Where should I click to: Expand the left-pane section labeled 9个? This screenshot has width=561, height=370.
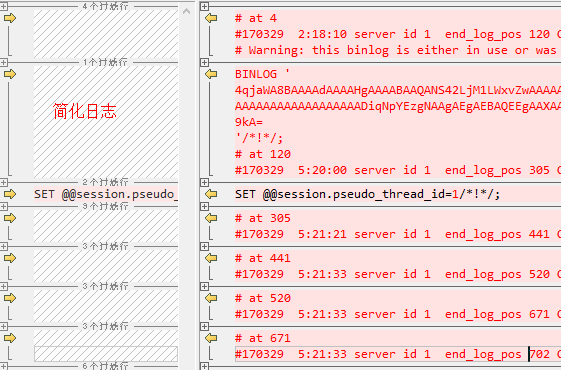click(x=4, y=206)
